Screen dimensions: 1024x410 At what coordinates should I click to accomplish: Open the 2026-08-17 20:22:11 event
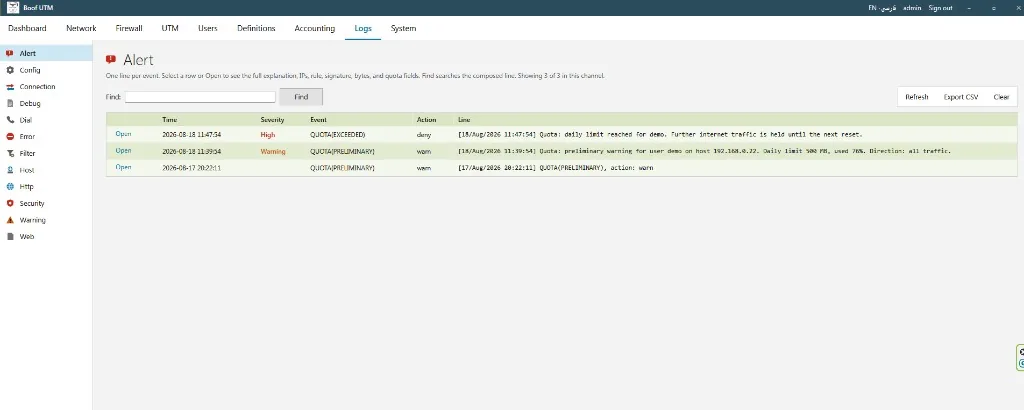[123, 167]
